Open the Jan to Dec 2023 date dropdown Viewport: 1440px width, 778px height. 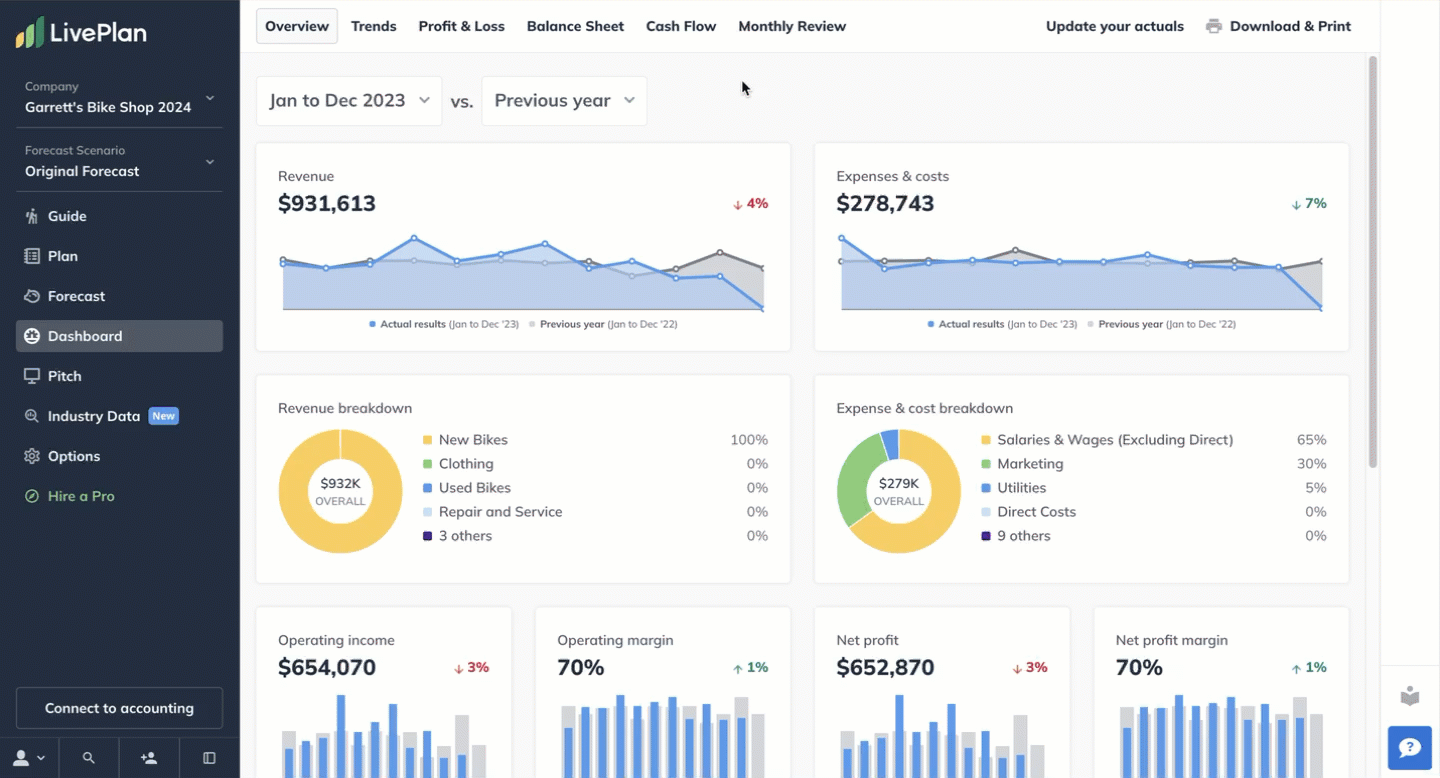click(x=349, y=101)
